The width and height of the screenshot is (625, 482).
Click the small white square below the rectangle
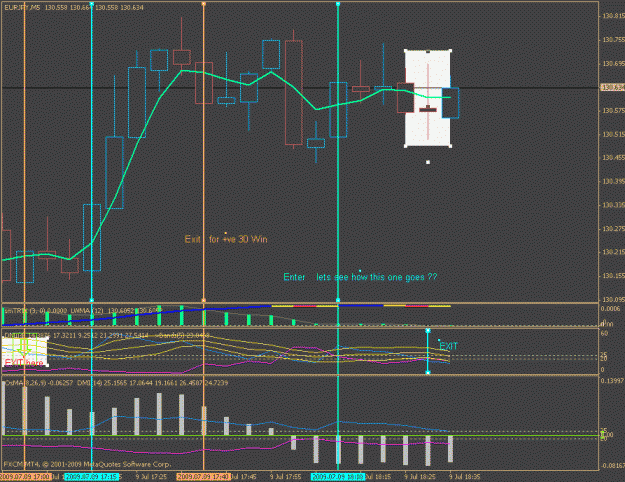428,162
